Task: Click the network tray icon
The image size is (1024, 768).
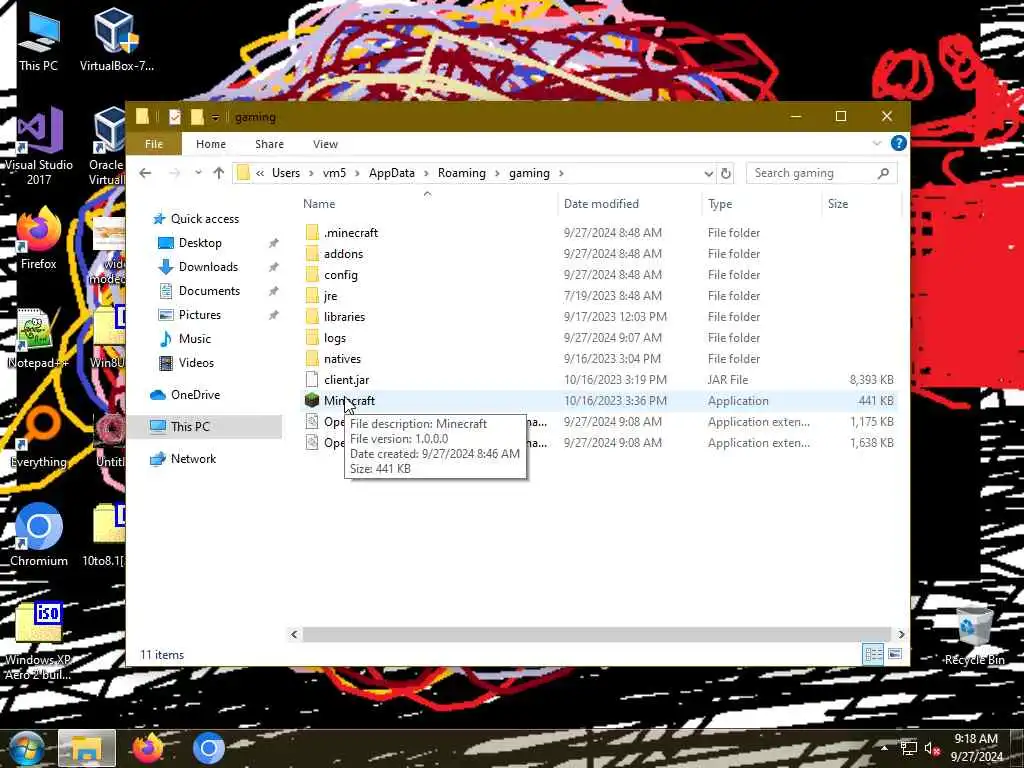Action: coord(908,748)
